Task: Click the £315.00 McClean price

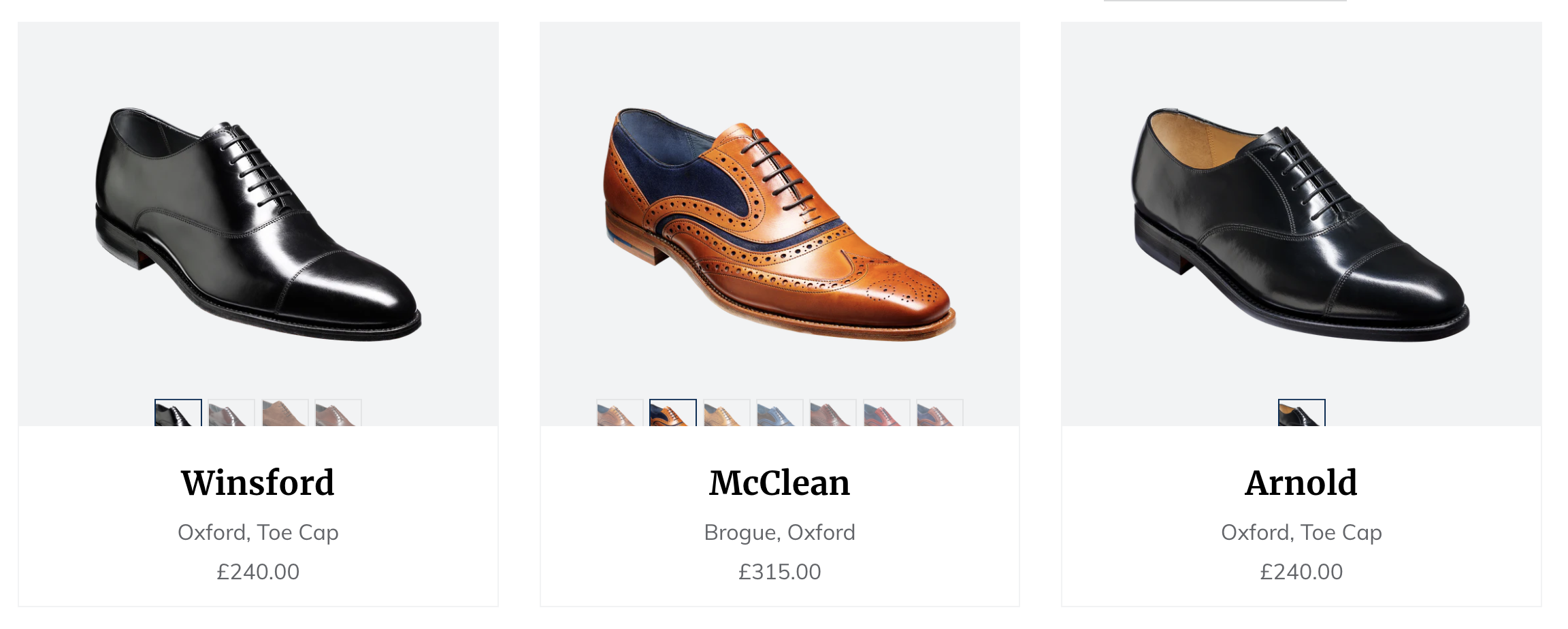Action: tap(780, 572)
